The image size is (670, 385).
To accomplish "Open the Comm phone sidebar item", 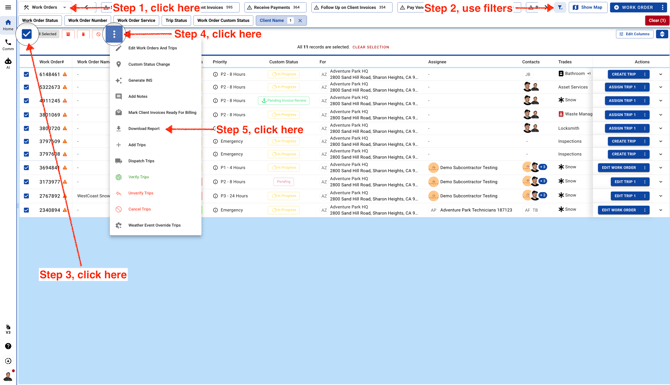I will click(8, 44).
